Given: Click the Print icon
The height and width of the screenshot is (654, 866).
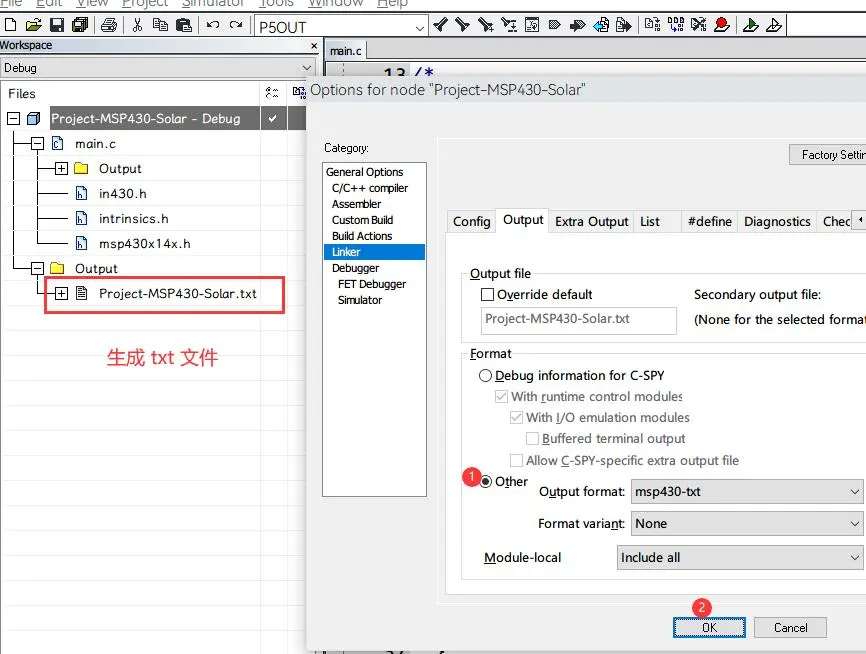Looking at the screenshot, I should (109, 25).
